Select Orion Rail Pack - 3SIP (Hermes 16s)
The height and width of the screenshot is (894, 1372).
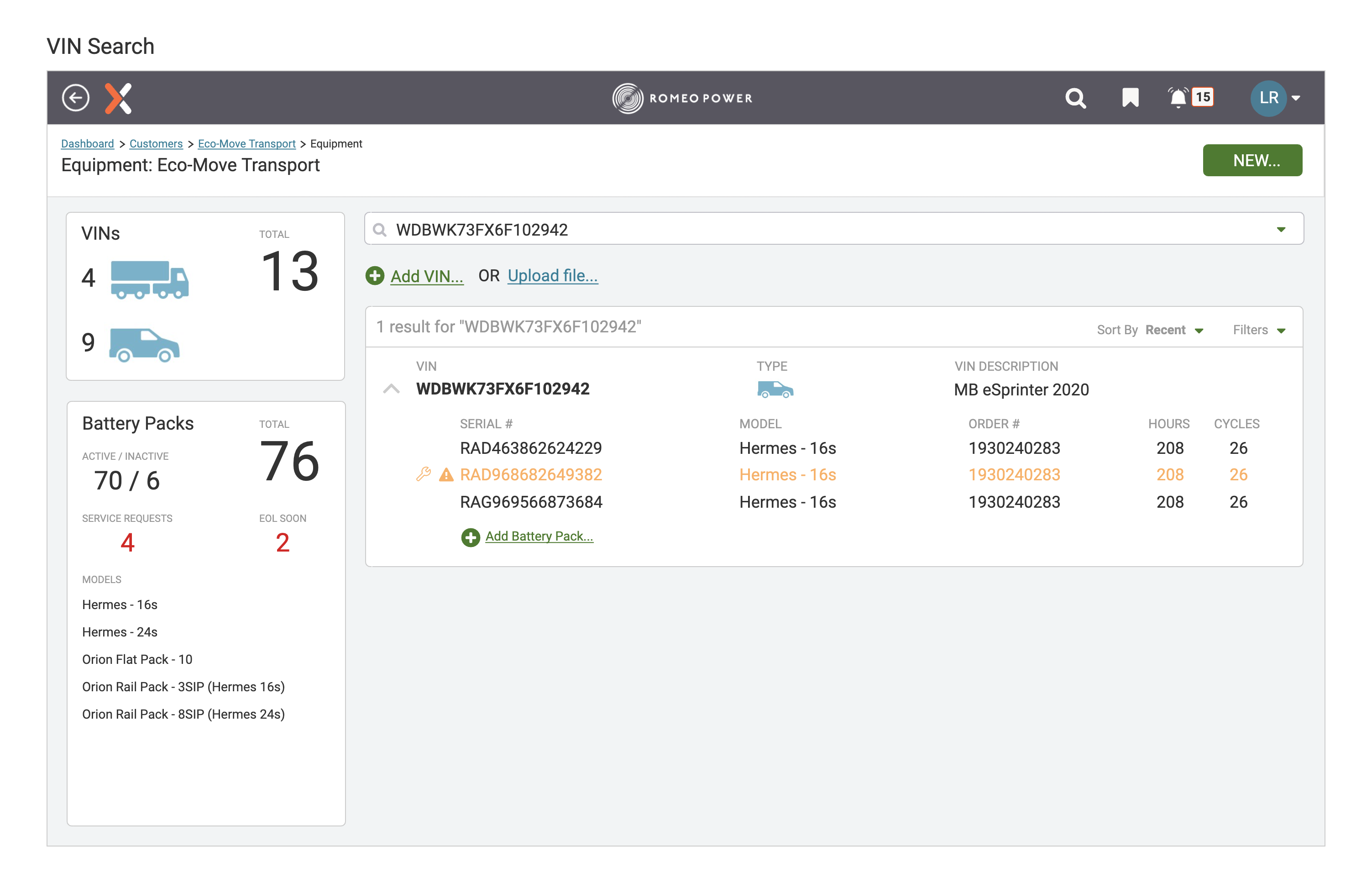coord(183,686)
